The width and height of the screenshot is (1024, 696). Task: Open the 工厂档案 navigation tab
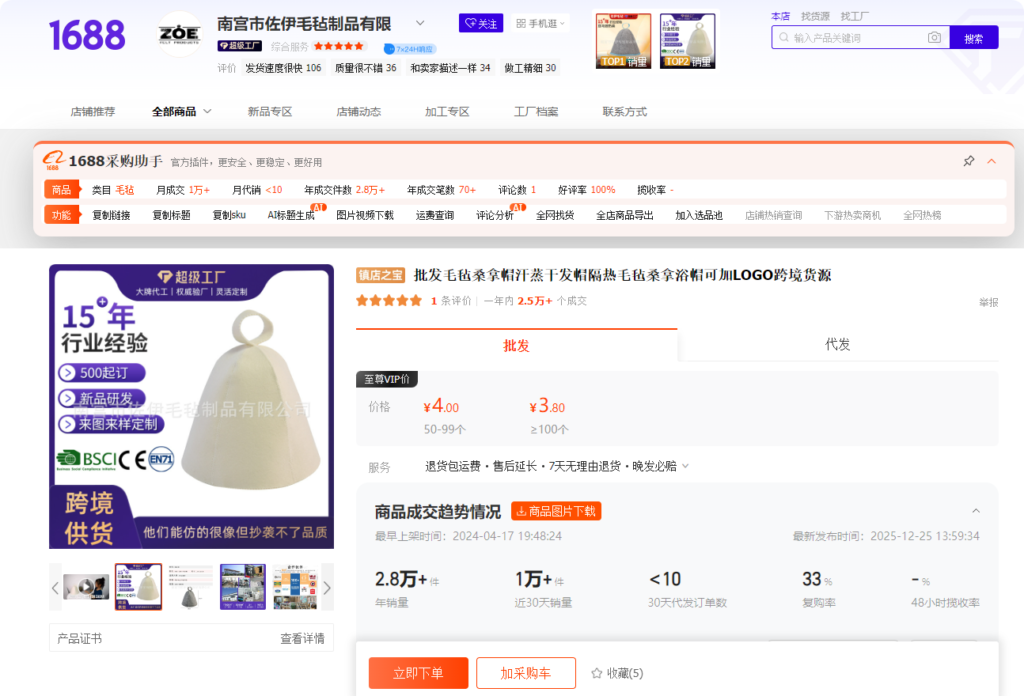click(536, 112)
